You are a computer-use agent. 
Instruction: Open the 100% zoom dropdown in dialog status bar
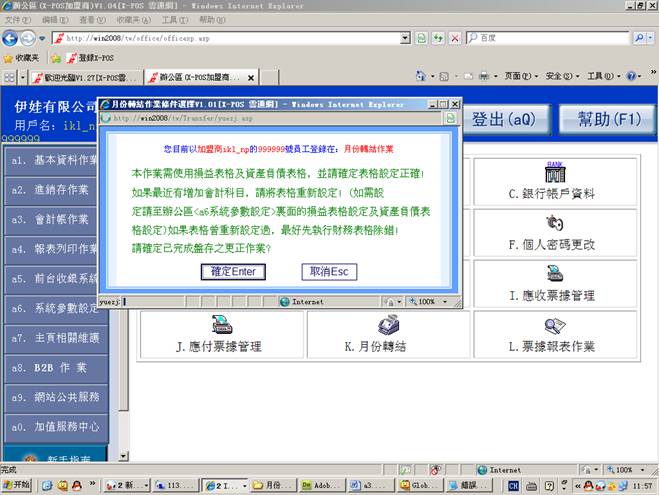432,301
